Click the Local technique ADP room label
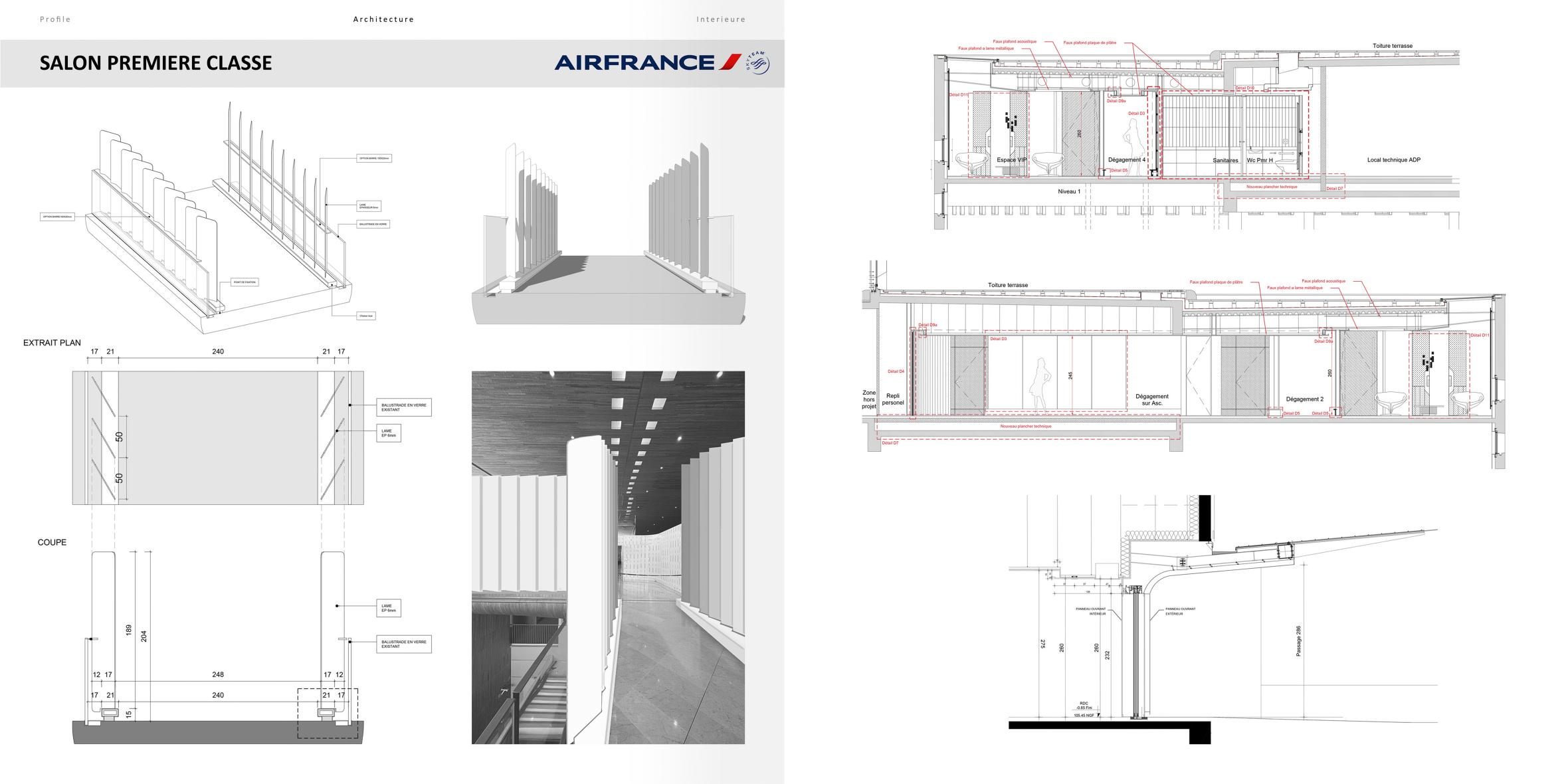1568x784 pixels. (1393, 160)
